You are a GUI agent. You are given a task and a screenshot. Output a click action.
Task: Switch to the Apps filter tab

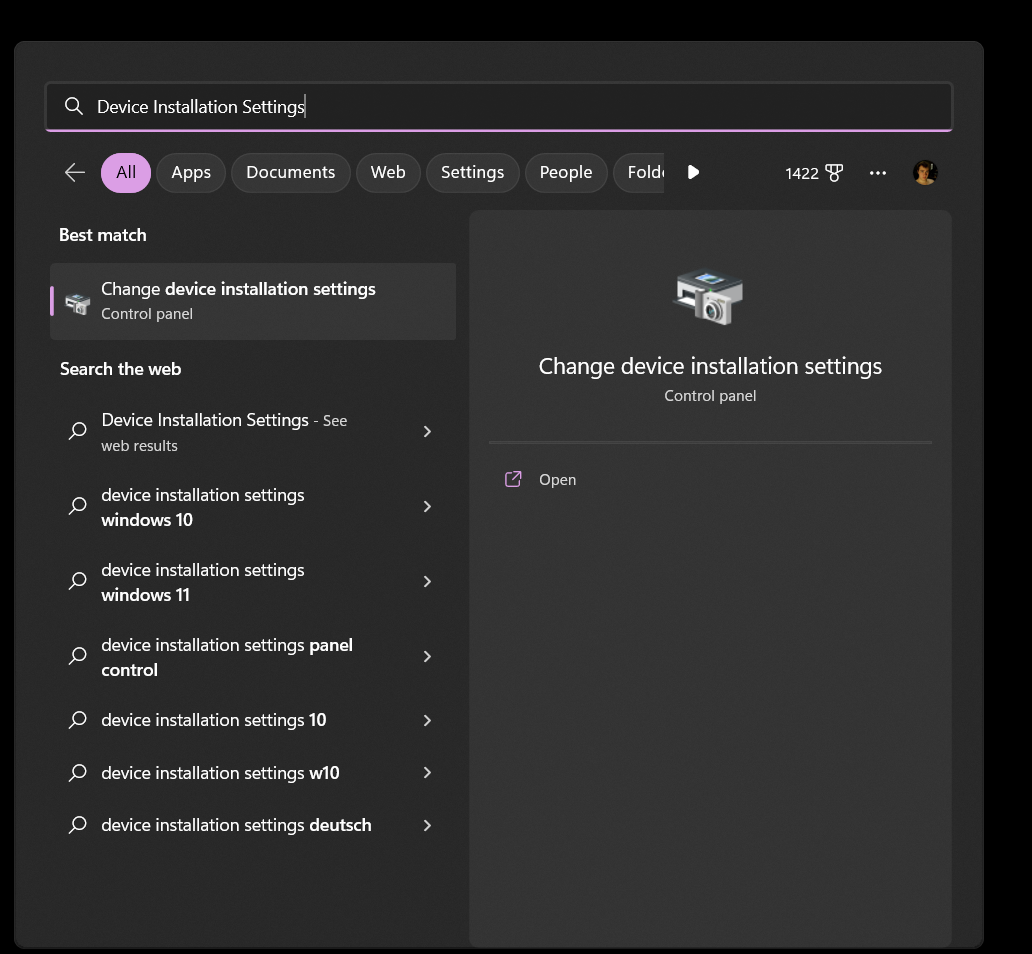[191, 172]
